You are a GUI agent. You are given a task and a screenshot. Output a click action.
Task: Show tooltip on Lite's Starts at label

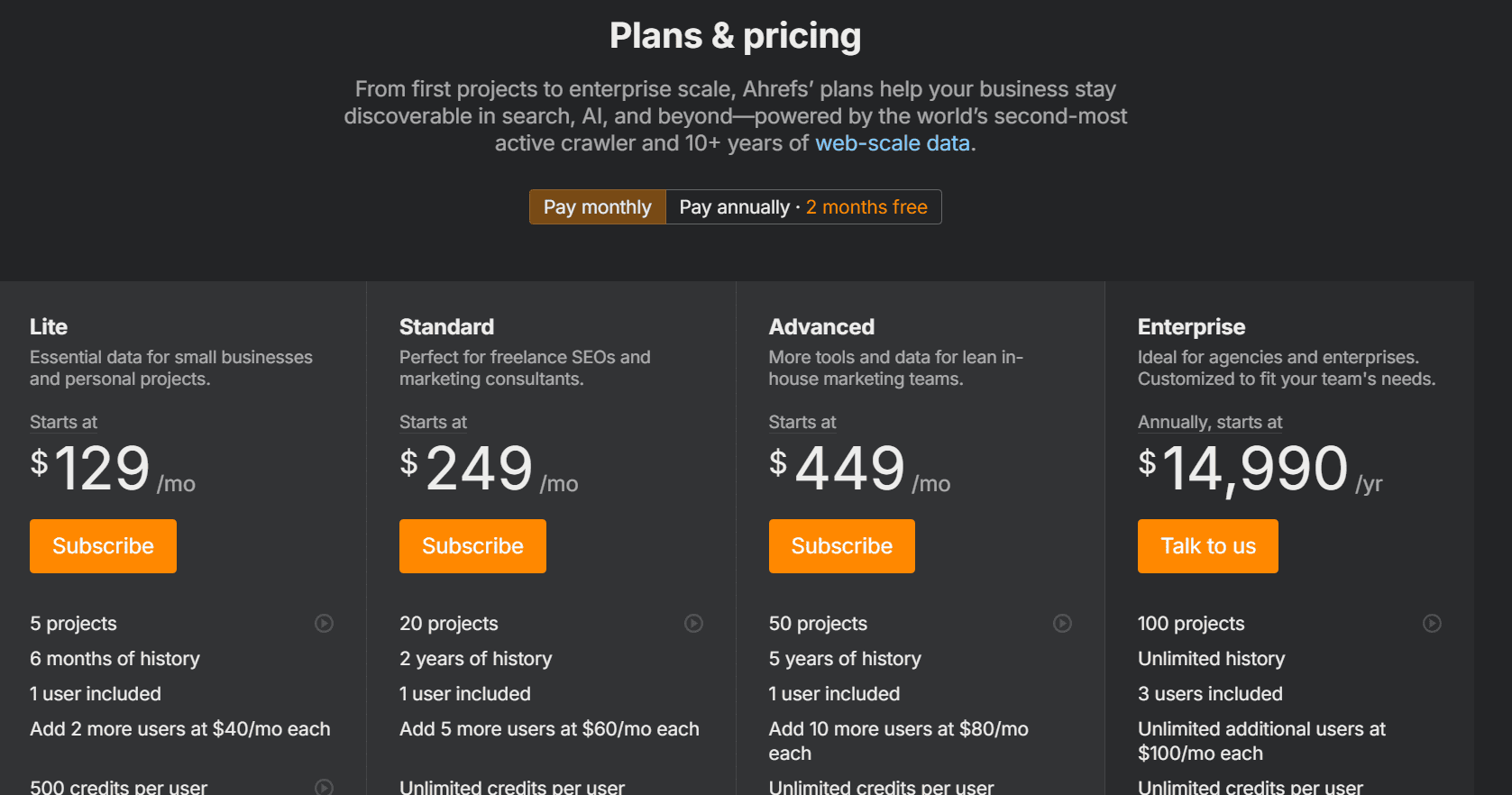(x=63, y=422)
